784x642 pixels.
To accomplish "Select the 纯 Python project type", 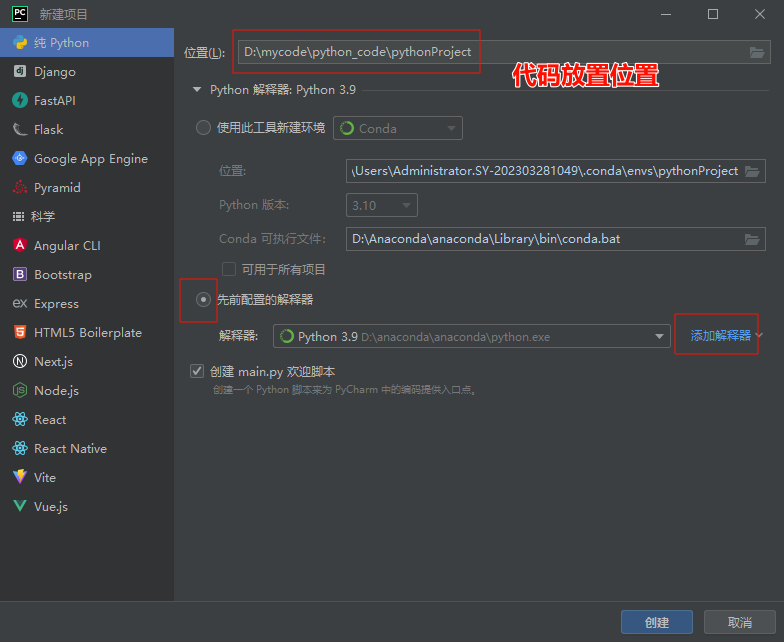I will (x=87, y=42).
